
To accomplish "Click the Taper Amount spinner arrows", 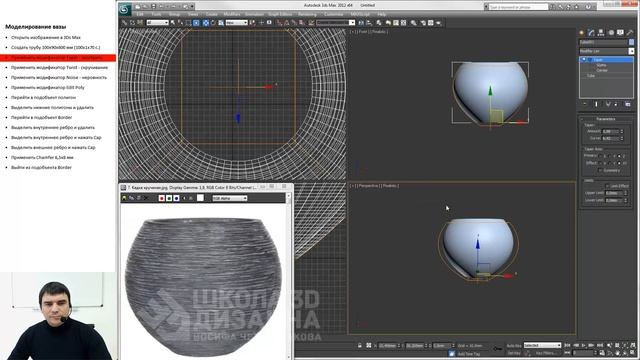I will [x=622, y=131].
